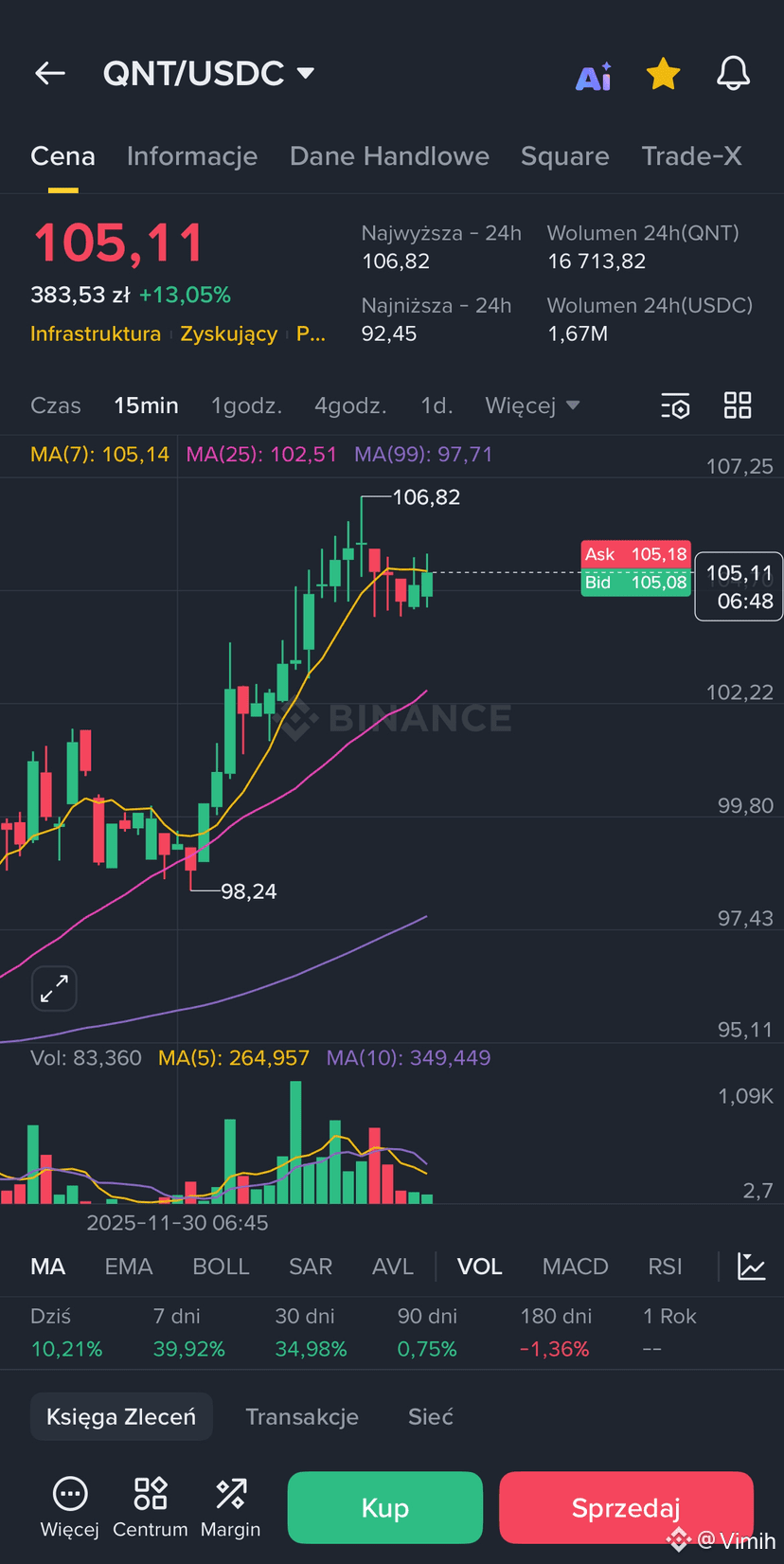The image size is (784, 1564).
Task: Open the AI assistant icon
Action: click(594, 76)
